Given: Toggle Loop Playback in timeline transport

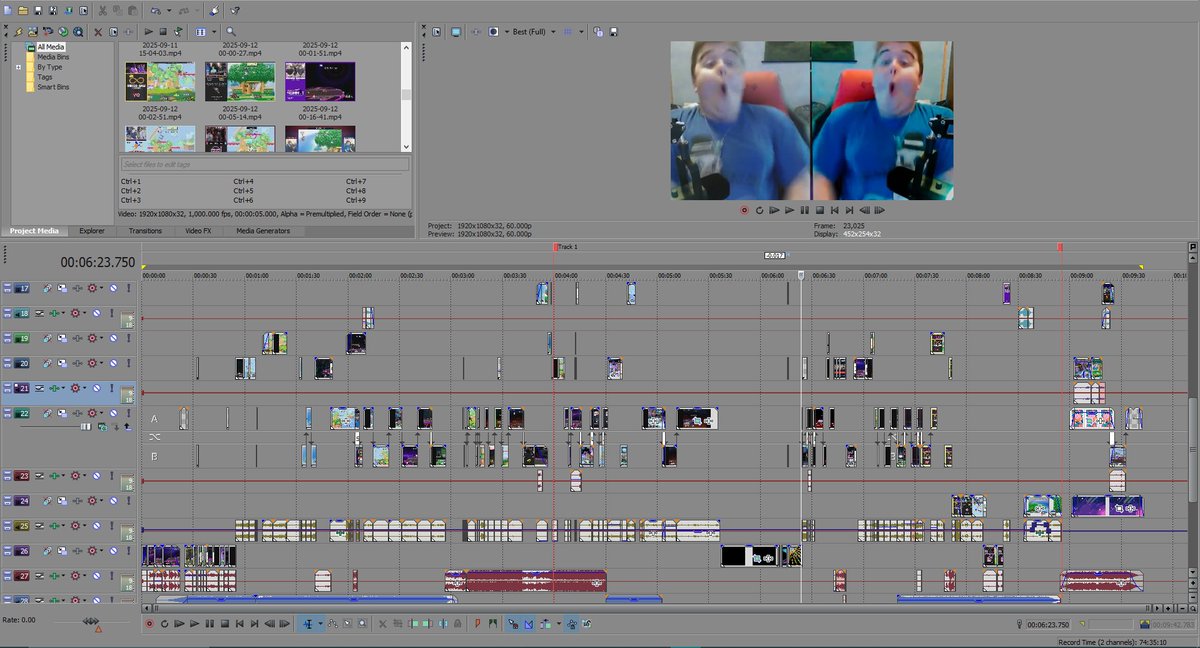Looking at the screenshot, I should click(x=164, y=624).
